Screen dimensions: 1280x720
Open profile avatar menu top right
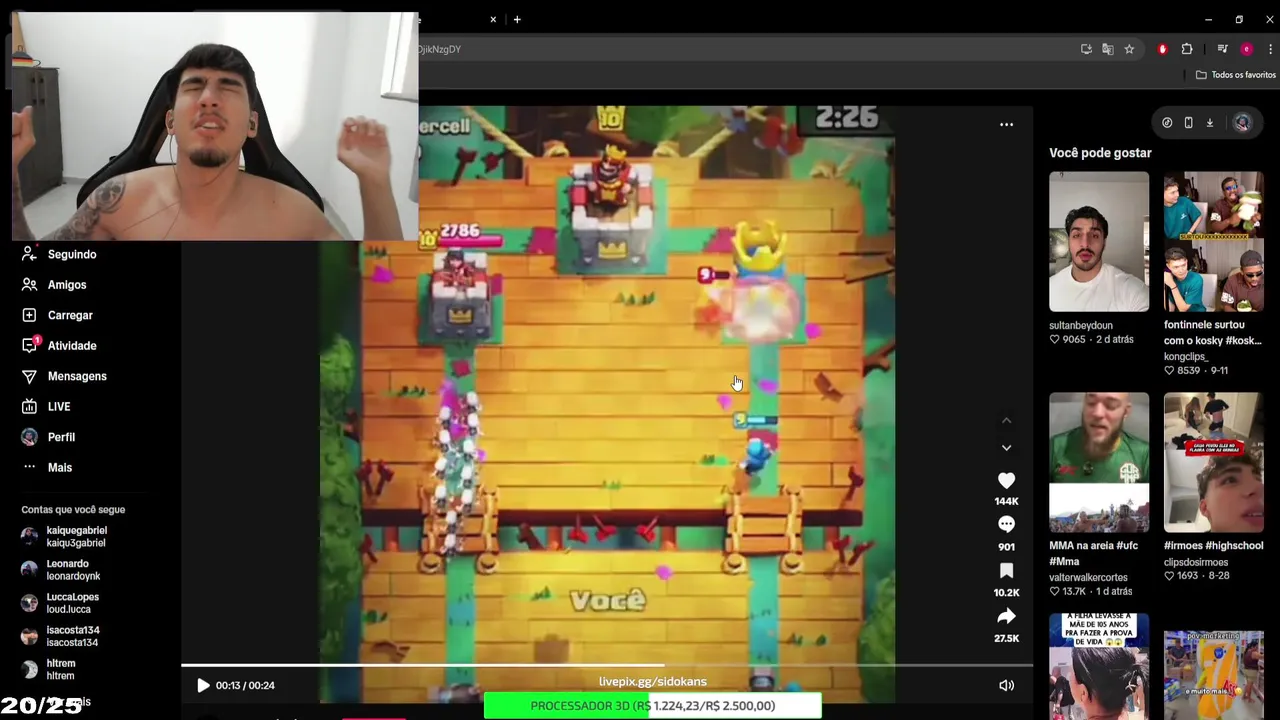[x=1242, y=123]
